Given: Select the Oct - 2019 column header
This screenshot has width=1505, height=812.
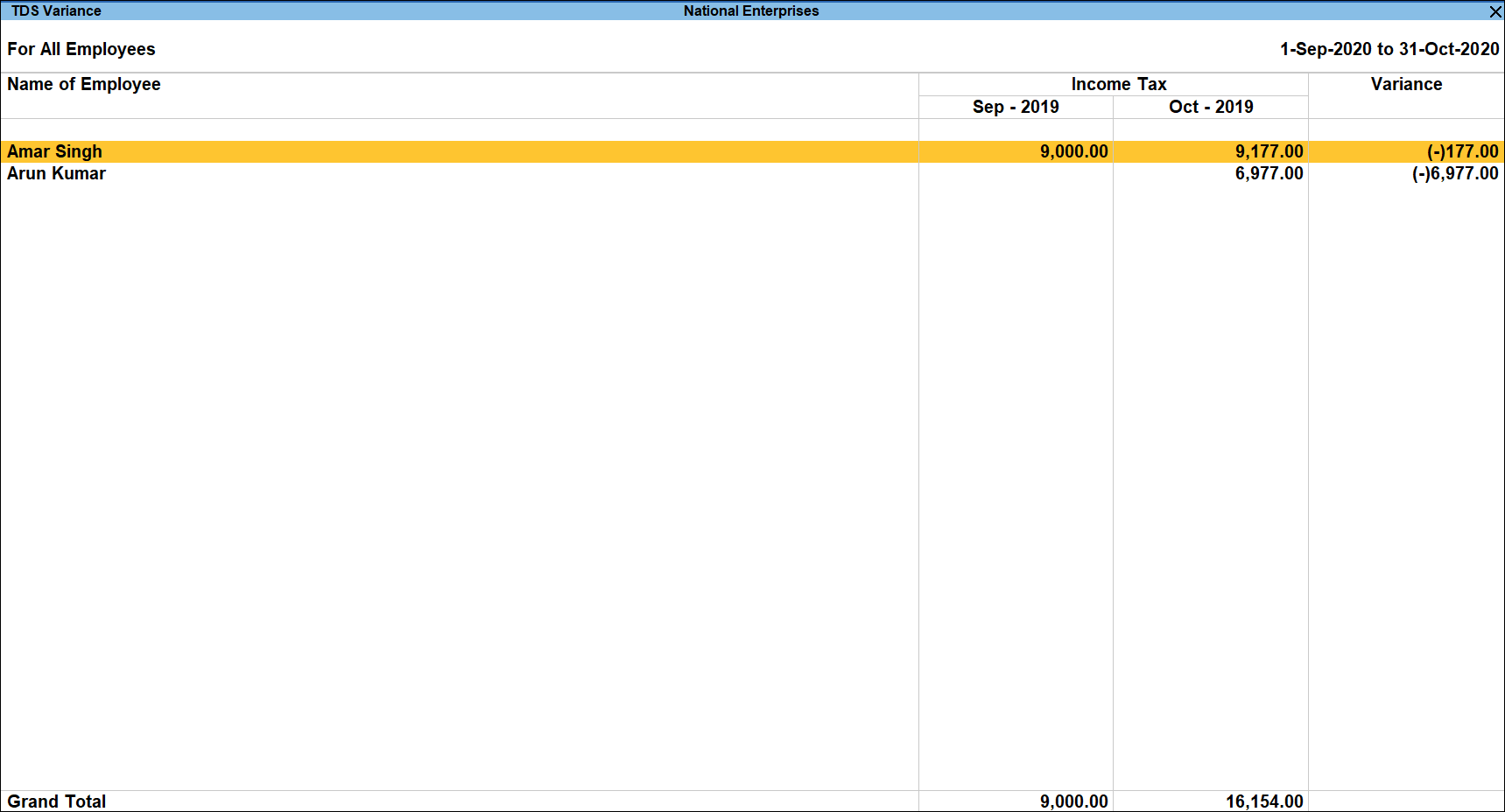Looking at the screenshot, I should tap(1210, 107).
